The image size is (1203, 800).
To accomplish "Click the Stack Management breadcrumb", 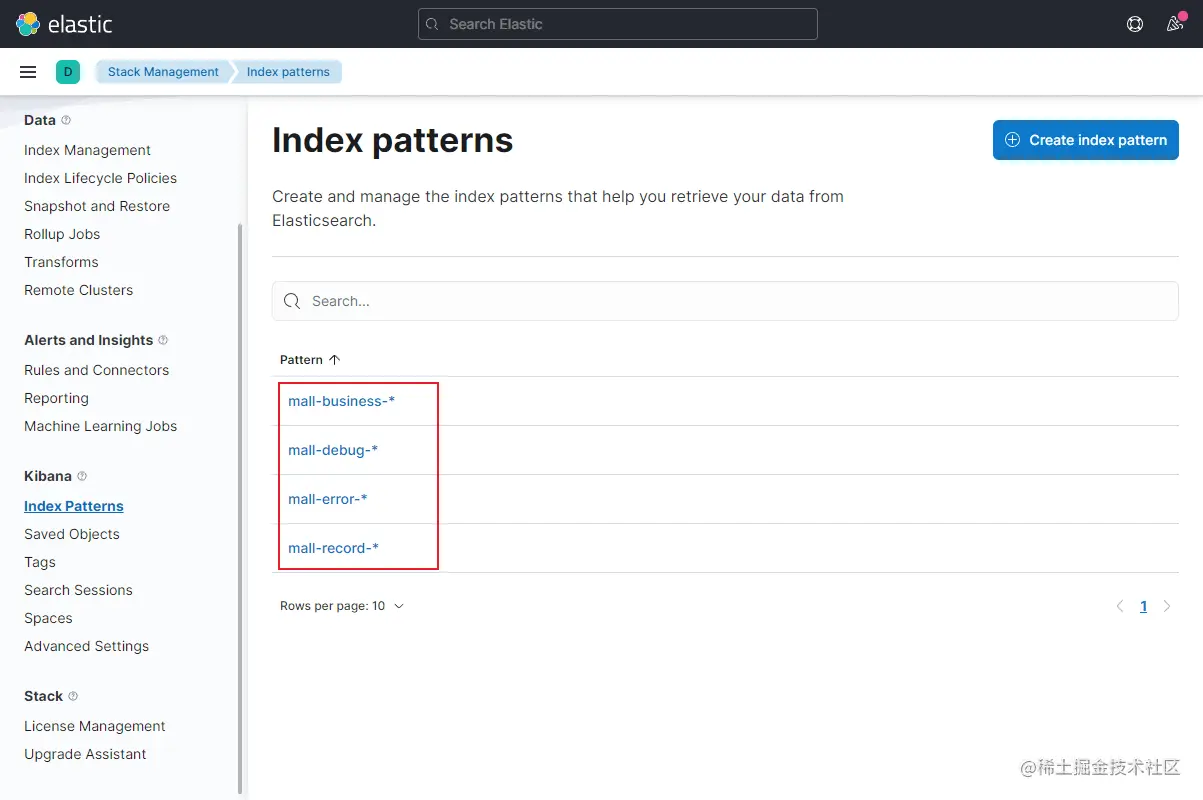I will tap(163, 72).
